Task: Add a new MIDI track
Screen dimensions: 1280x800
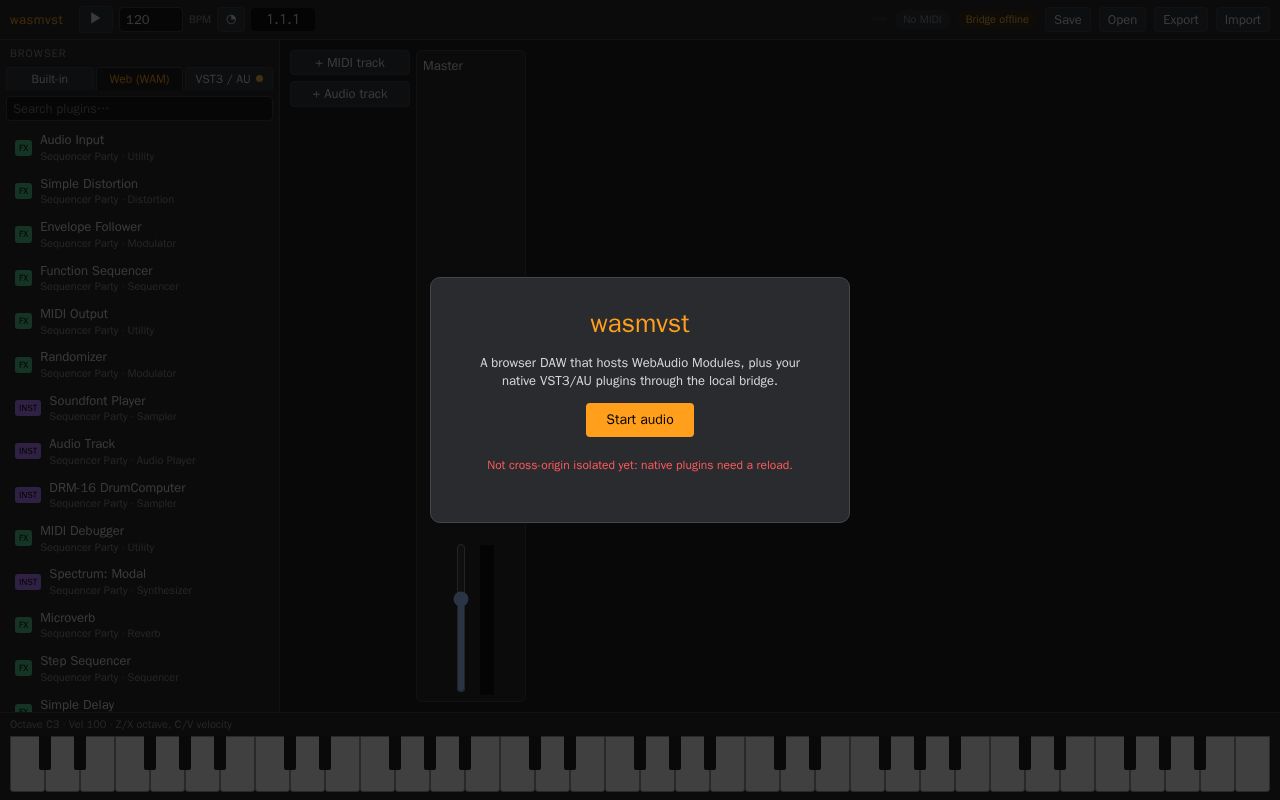Action: [350, 63]
